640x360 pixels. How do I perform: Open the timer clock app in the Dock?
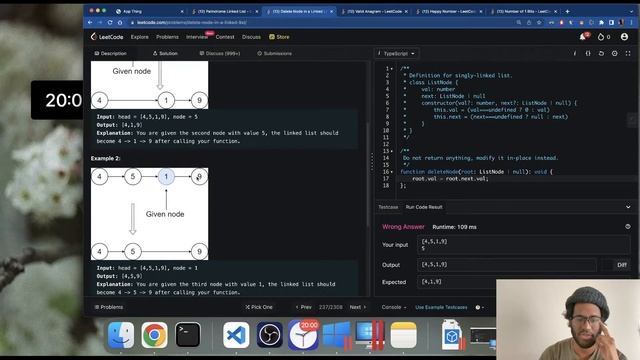[303, 335]
